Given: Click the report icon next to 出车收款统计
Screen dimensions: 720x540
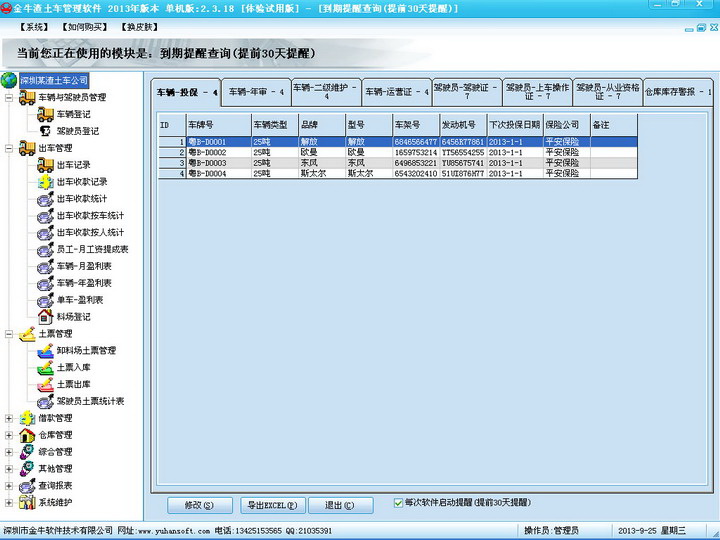Looking at the screenshot, I should [x=45, y=199].
